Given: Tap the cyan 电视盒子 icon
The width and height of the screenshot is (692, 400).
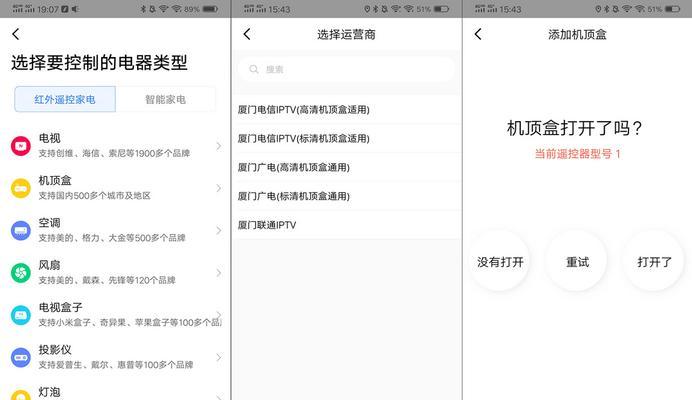Looking at the screenshot, I should tap(21, 315).
